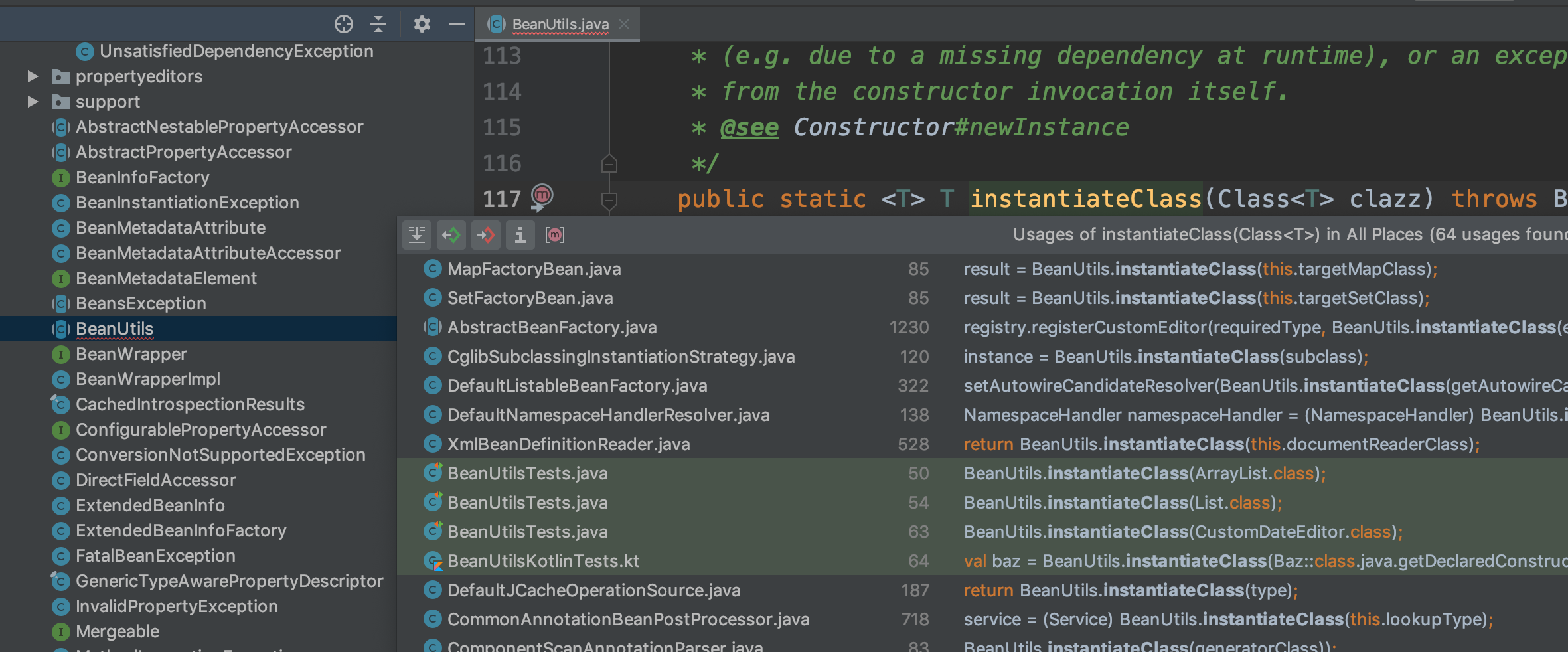Click the method scope icon in usages toolbar

[555, 235]
